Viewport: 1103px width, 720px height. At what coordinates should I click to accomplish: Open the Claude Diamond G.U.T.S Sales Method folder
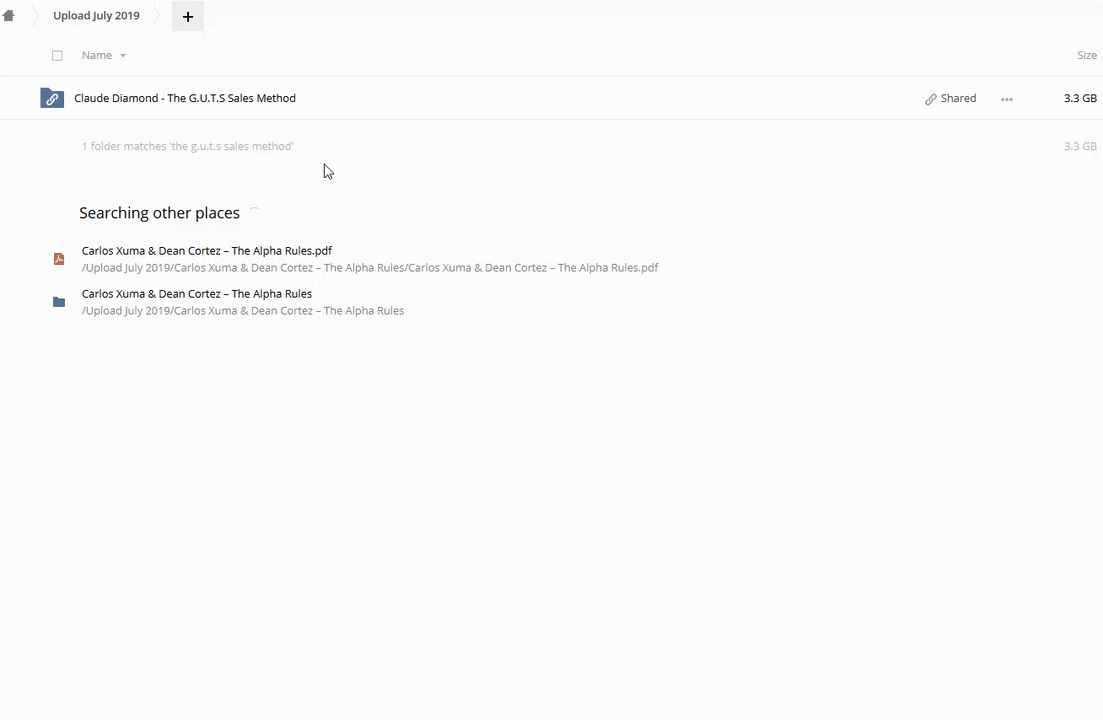(x=185, y=98)
